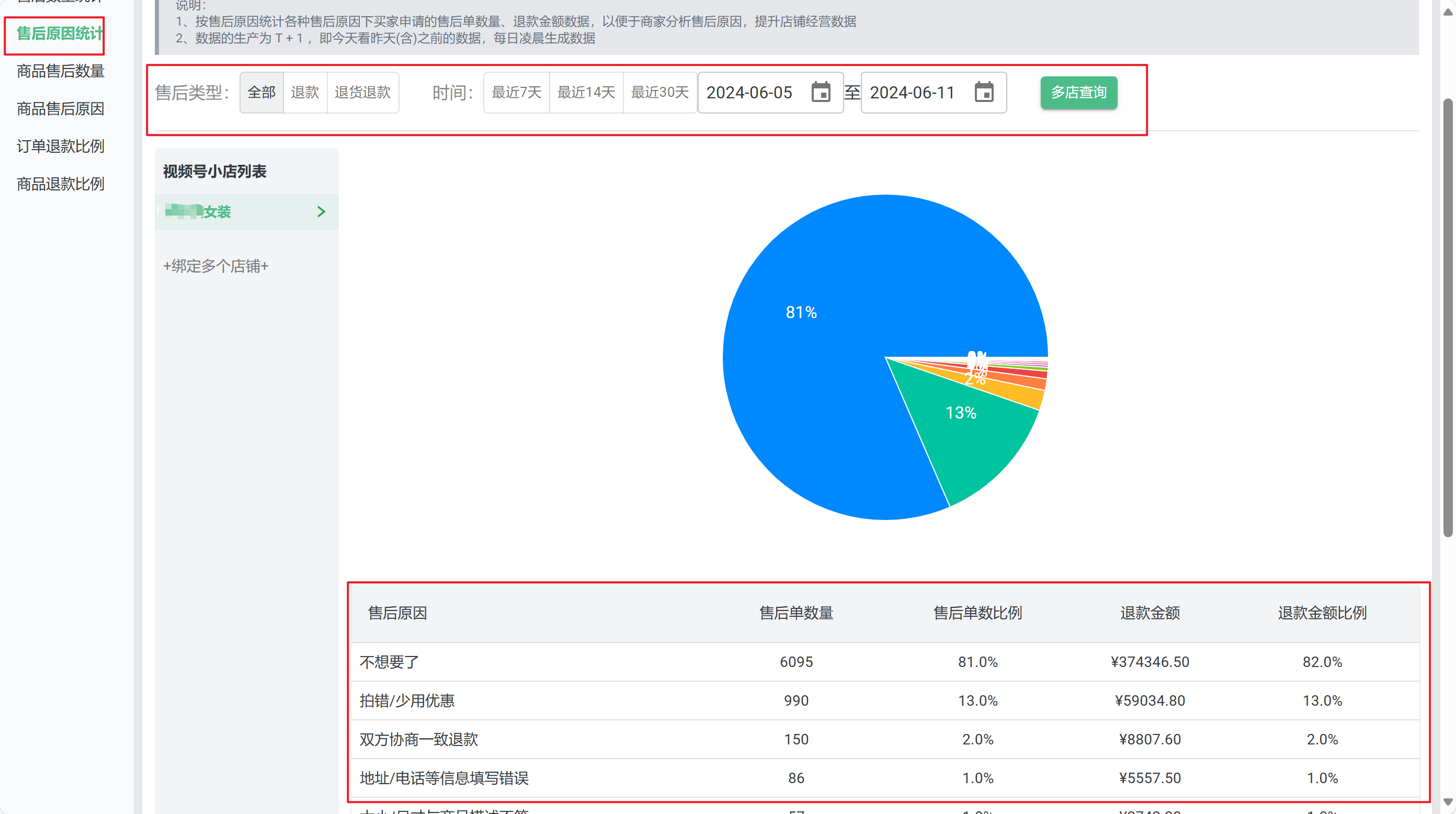Open 售后原因统计 in the sidebar
This screenshot has width=1456, height=814.
[59, 34]
